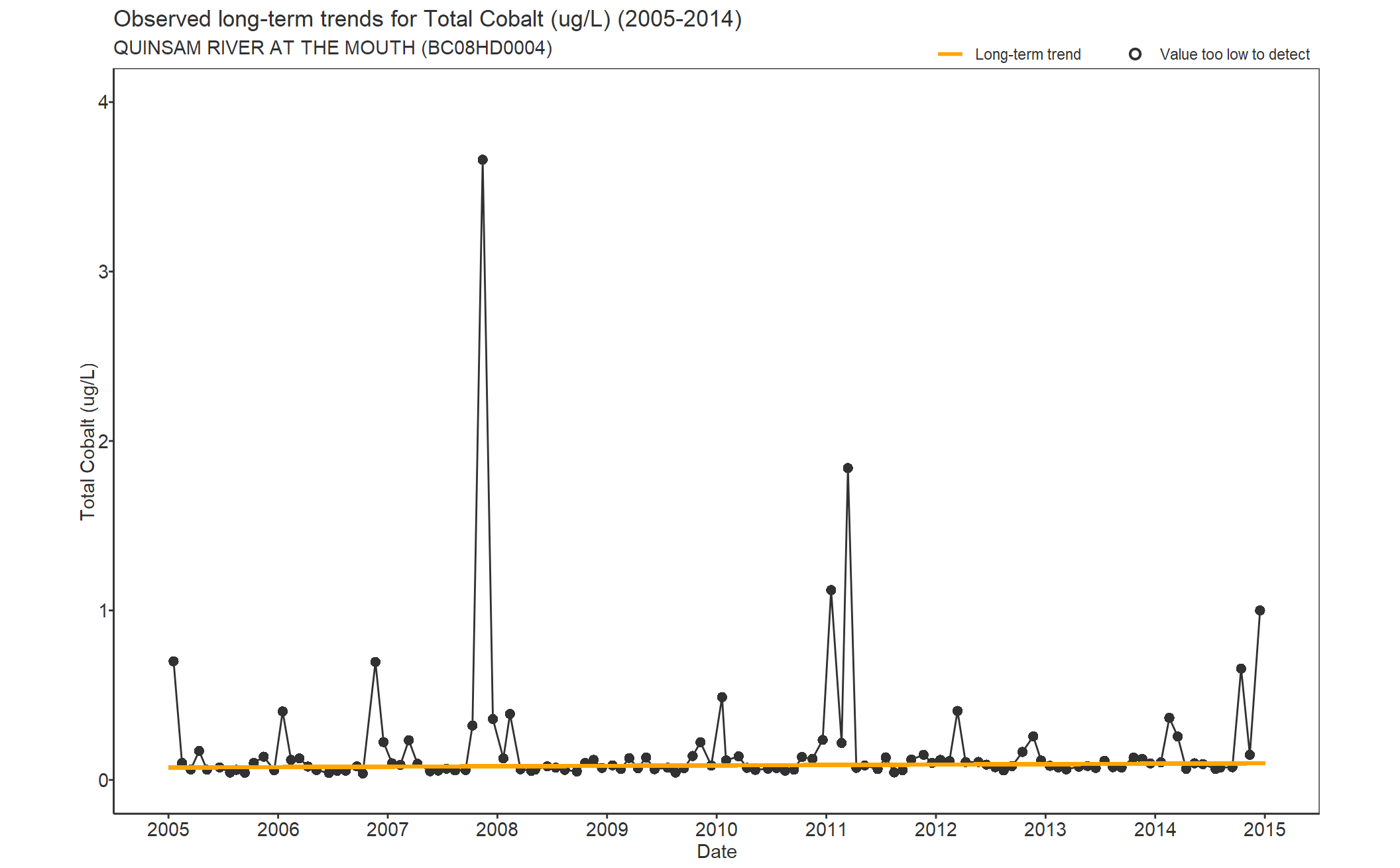Click the x-axis label 2014
This screenshot has height=868, width=1400.
coord(1155,830)
